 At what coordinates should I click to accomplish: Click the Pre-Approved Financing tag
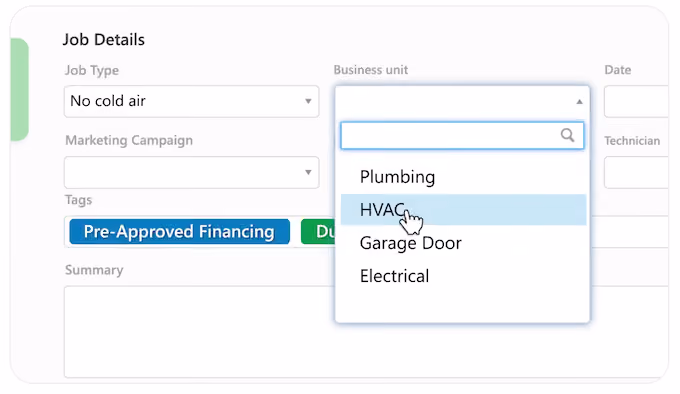[180, 231]
